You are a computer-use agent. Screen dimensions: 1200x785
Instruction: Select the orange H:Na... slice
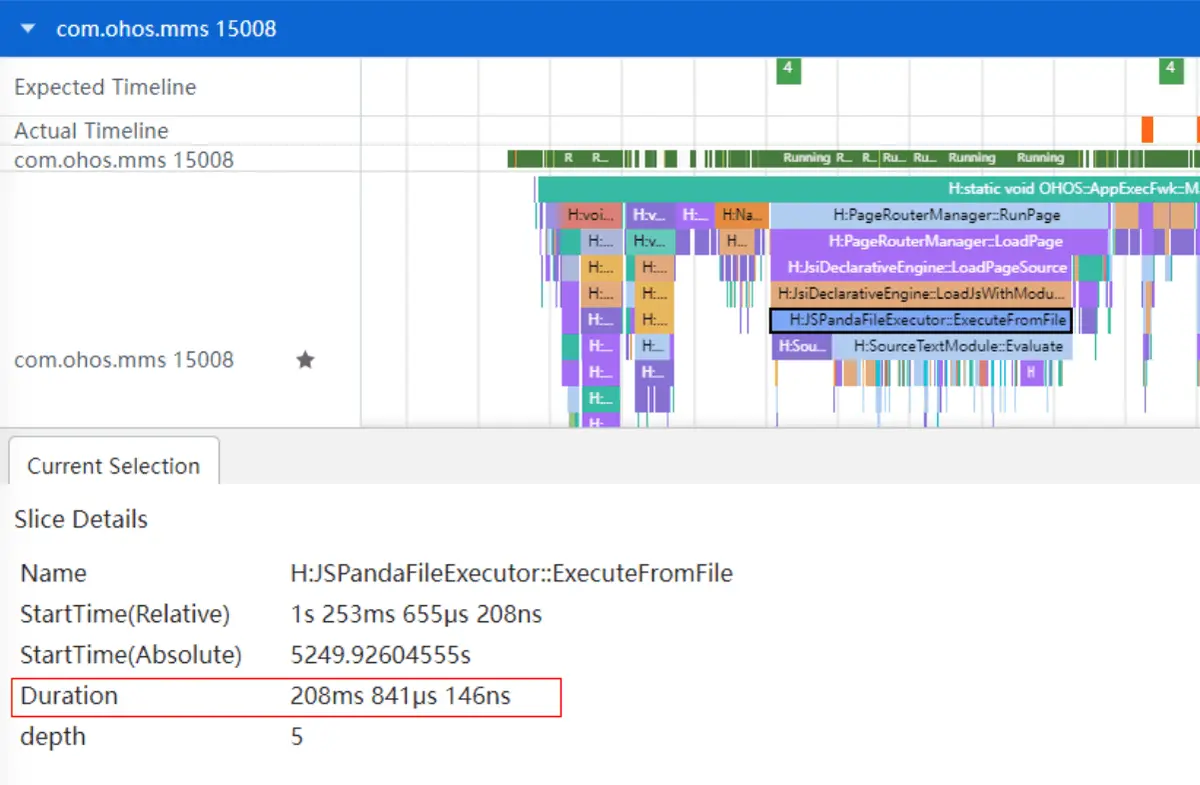tap(742, 215)
